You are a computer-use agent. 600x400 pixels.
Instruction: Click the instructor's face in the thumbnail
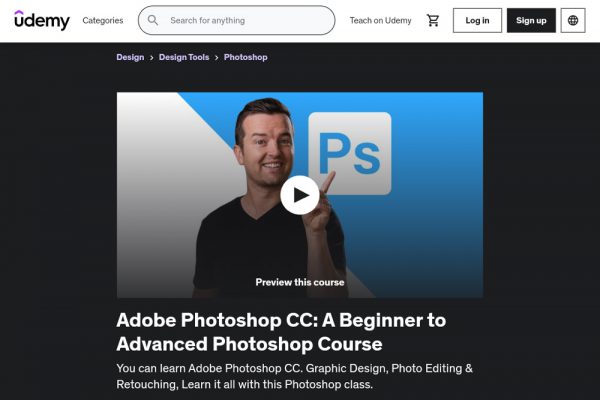click(264, 144)
